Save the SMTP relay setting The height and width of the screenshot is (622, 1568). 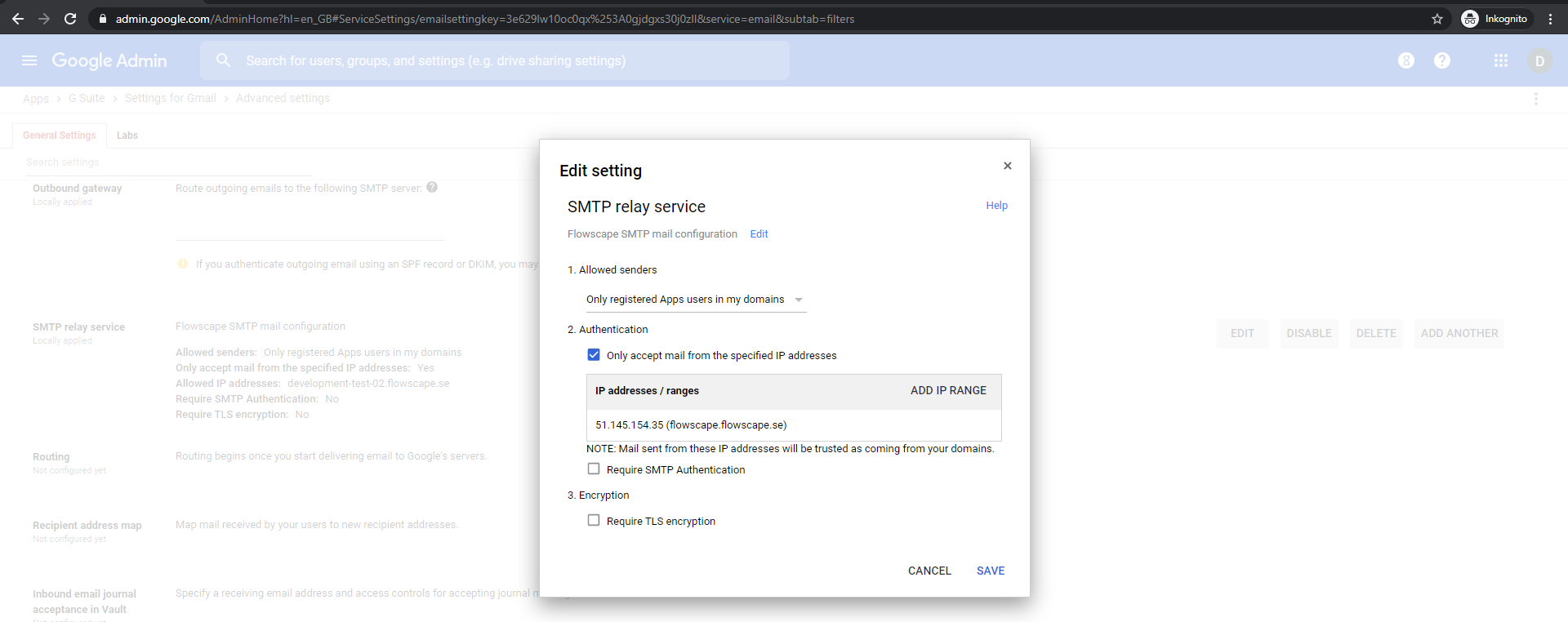point(991,571)
